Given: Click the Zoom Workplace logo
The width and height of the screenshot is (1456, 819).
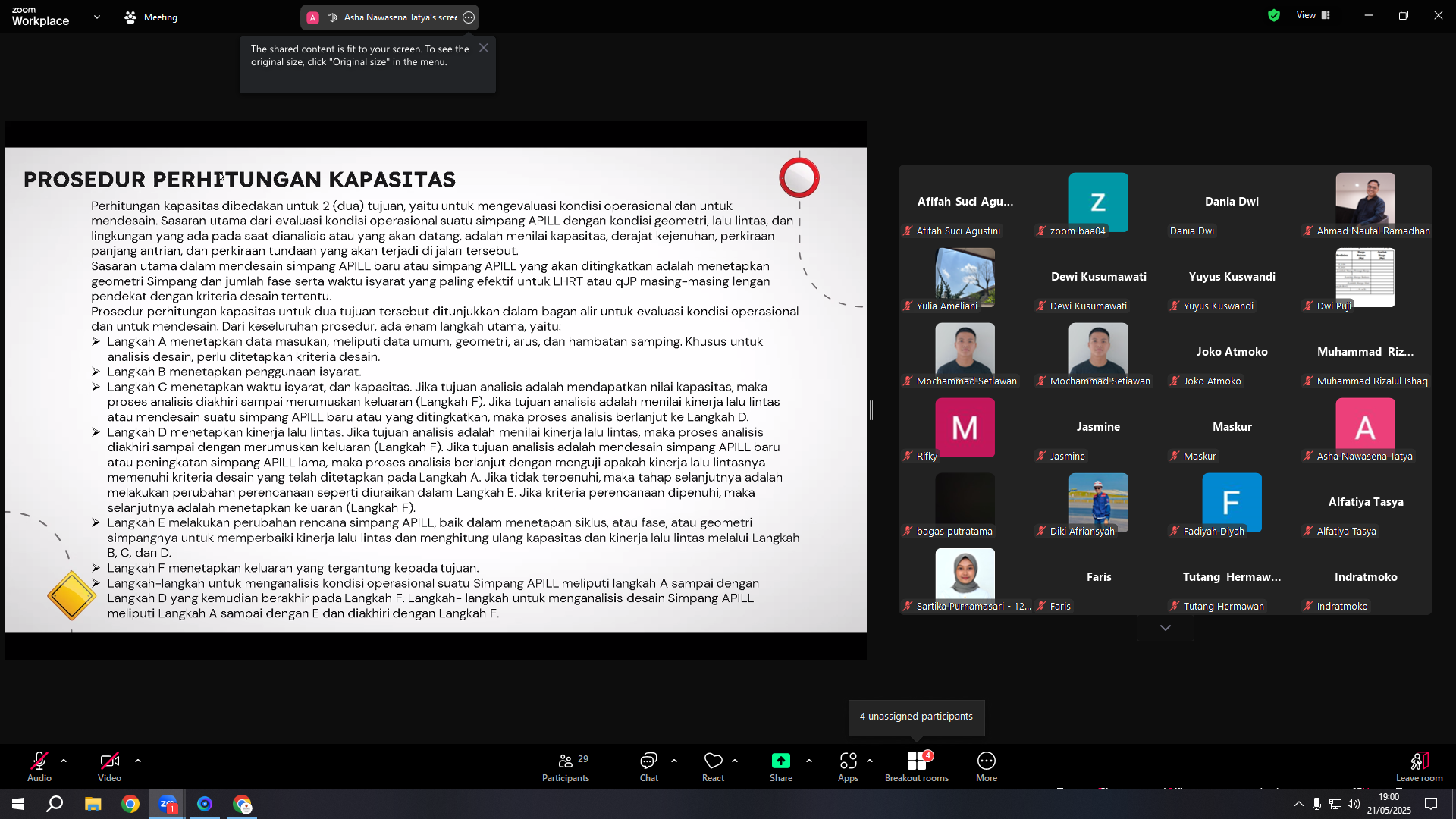Looking at the screenshot, I should 40,17.
